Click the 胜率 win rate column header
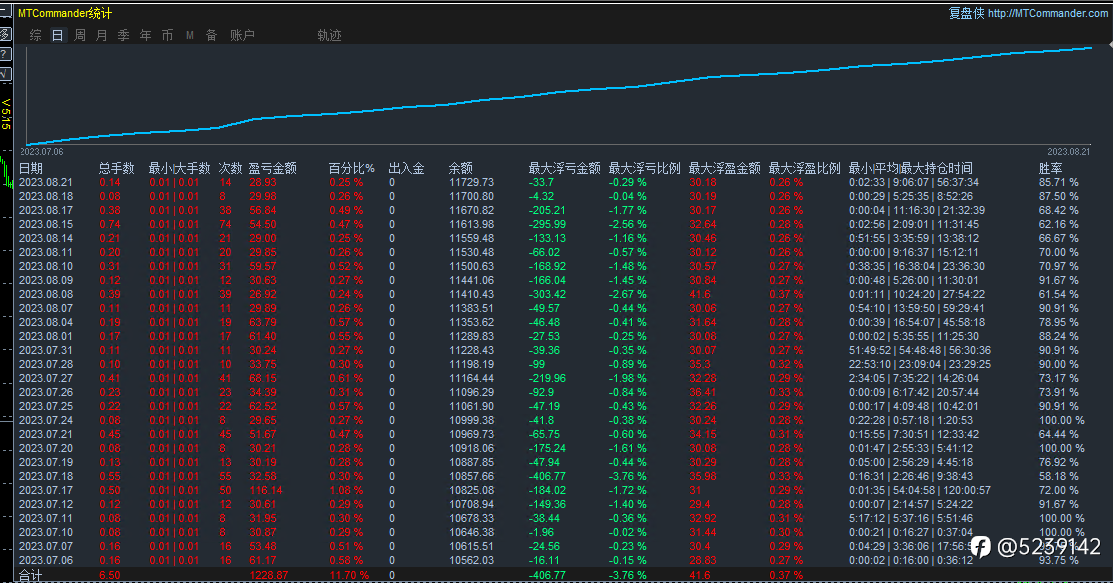Screen dimensions: 1113x583 (1051, 168)
